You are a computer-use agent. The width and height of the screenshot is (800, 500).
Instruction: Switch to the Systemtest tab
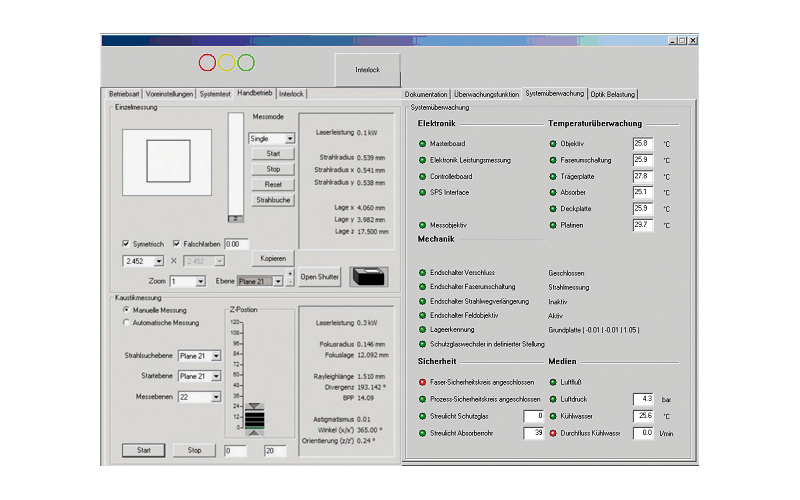click(215, 94)
